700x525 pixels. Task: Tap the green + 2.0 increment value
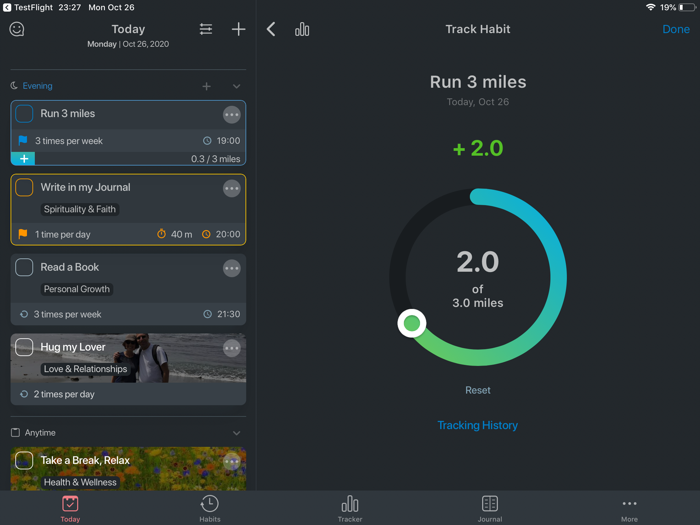coord(478,148)
